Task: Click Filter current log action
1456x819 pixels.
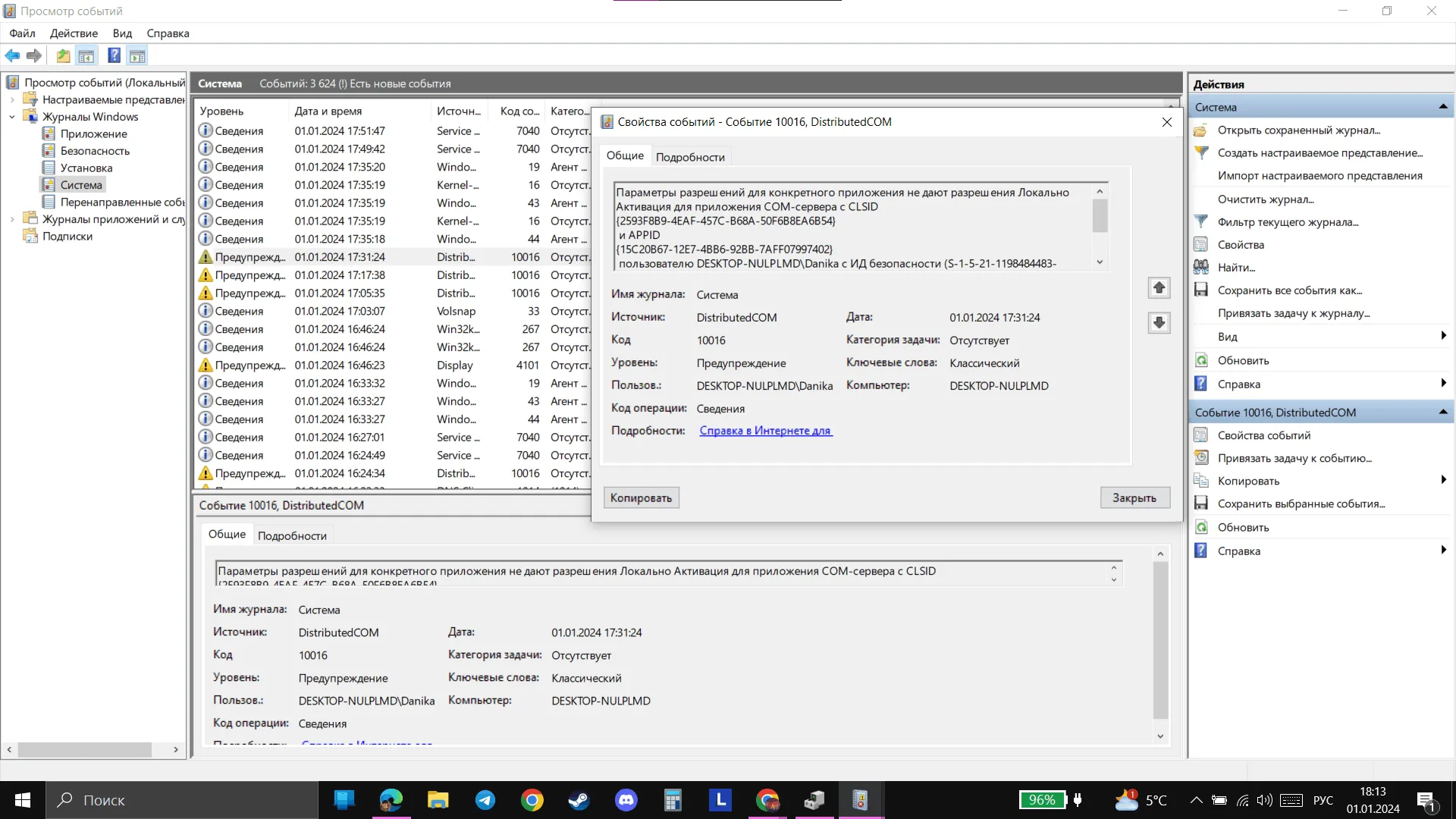Action: 1288,222
